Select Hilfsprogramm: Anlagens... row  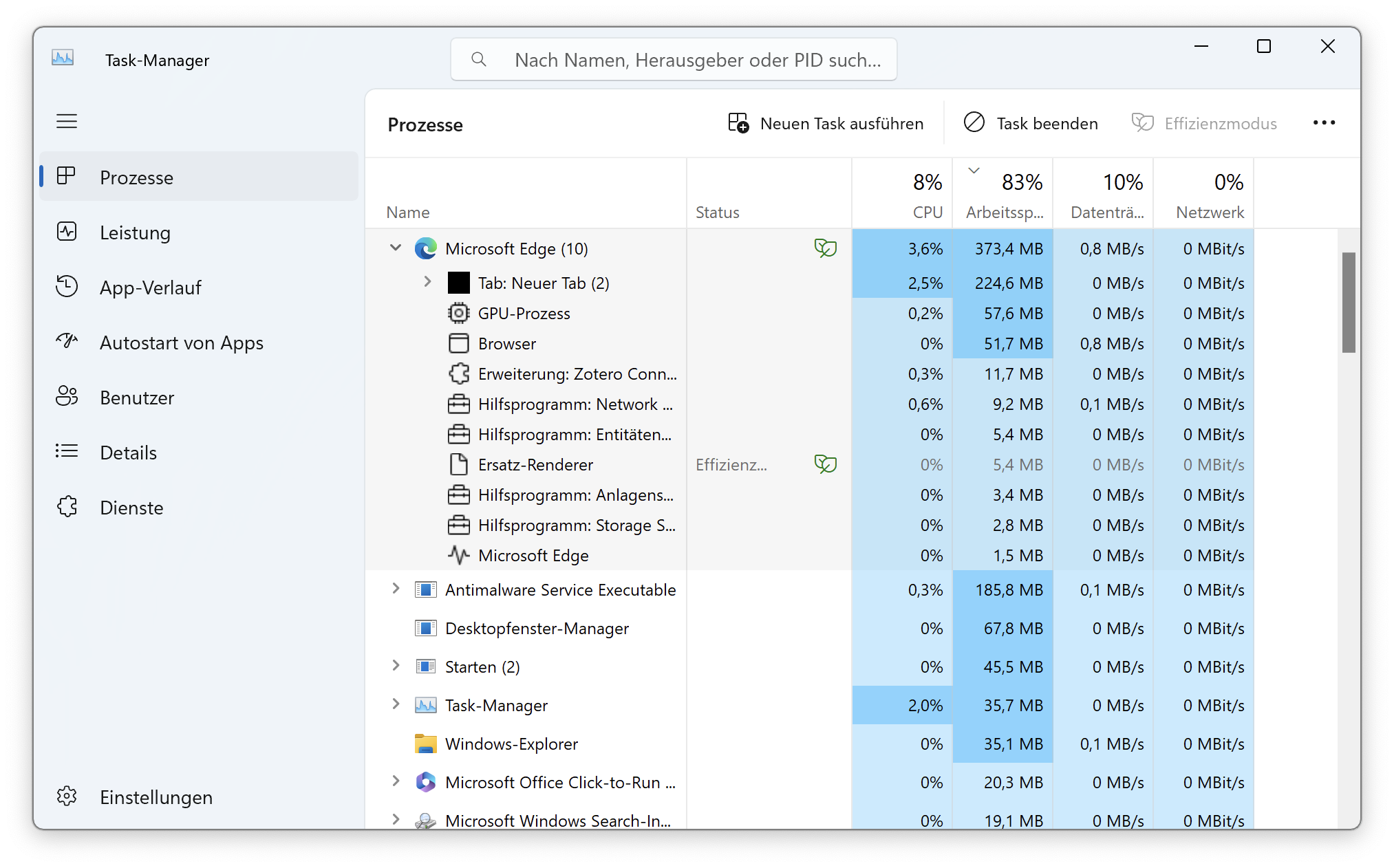pyautogui.click(x=810, y=495)
